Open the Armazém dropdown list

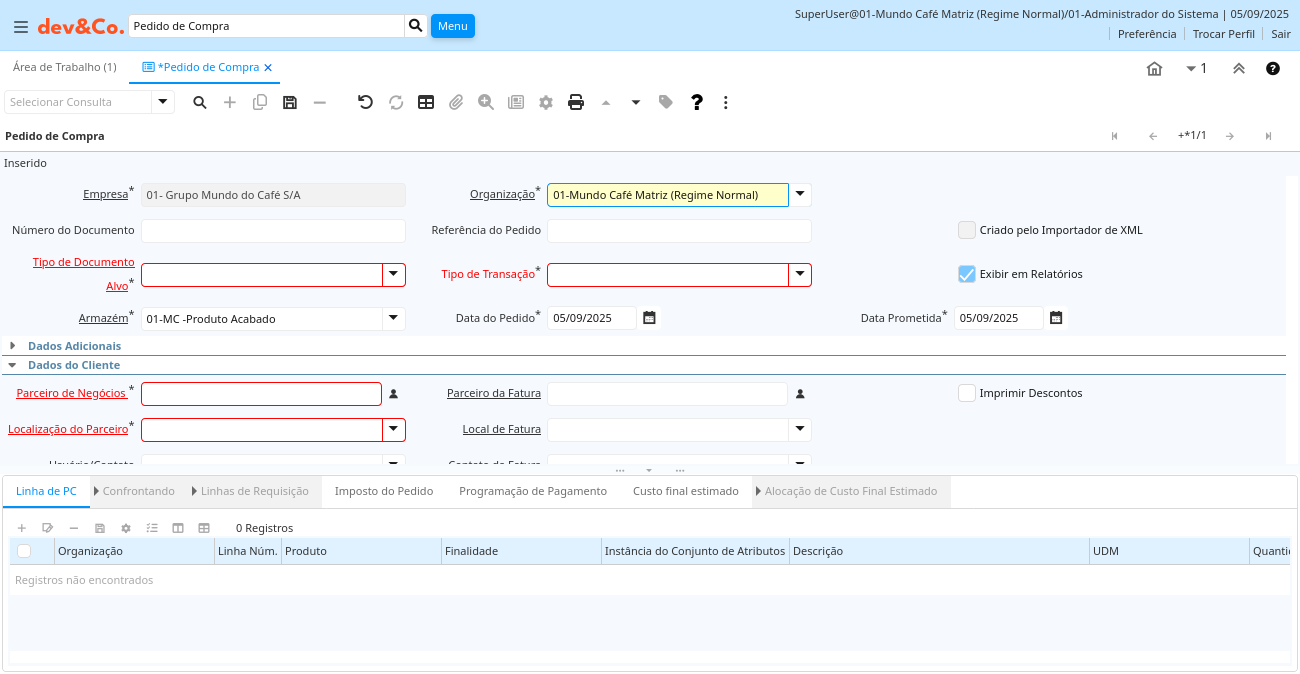point(393,319)
